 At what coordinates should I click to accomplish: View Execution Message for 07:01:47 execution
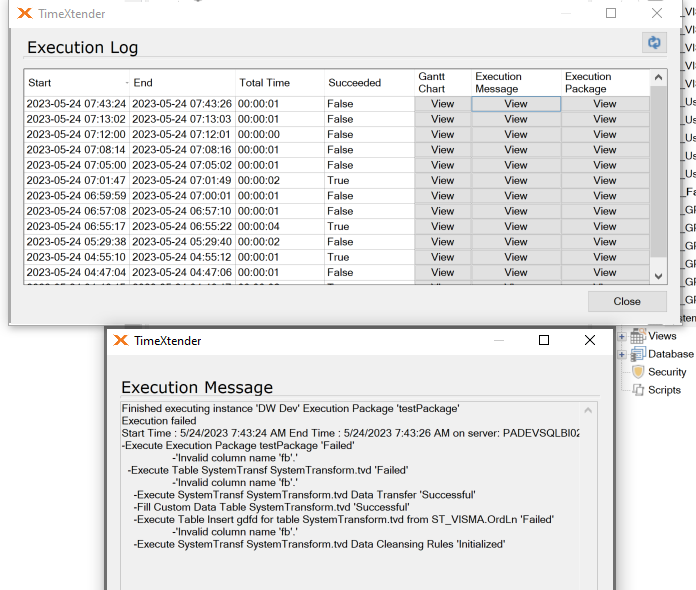pos(516,181)
